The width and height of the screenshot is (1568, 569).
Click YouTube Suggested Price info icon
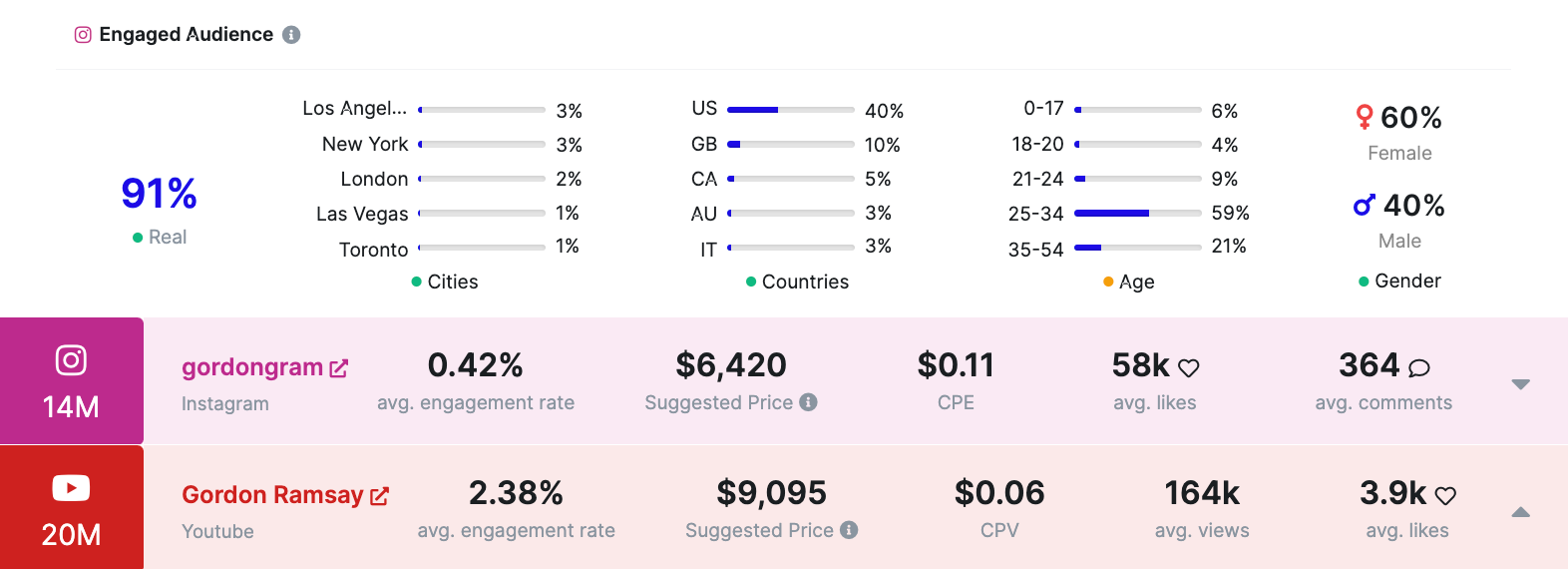(849, 530)
